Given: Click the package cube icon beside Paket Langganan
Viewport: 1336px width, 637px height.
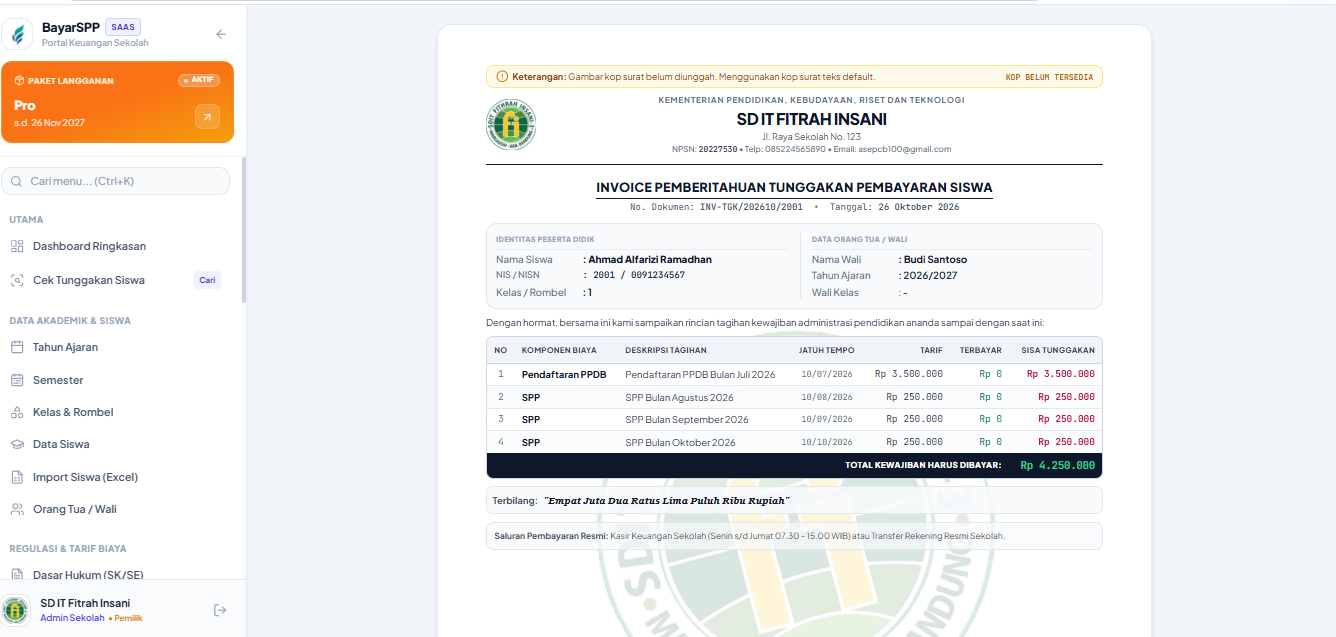Looking at the screenshot, I should [19, 81].
